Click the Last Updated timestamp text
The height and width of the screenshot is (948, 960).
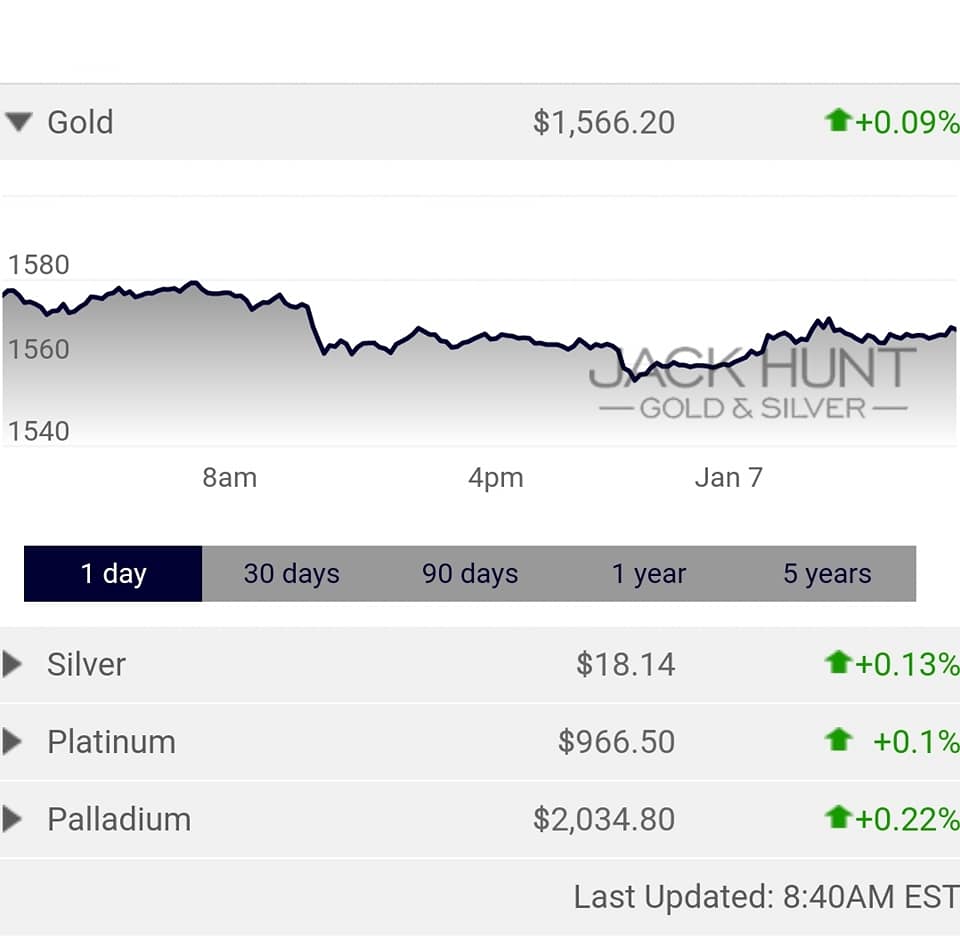(x=765, y=897)
